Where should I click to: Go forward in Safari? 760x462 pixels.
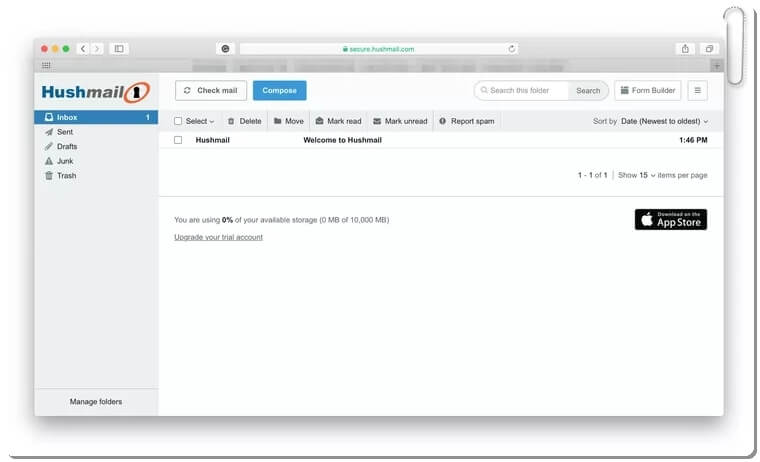point(97,49)
